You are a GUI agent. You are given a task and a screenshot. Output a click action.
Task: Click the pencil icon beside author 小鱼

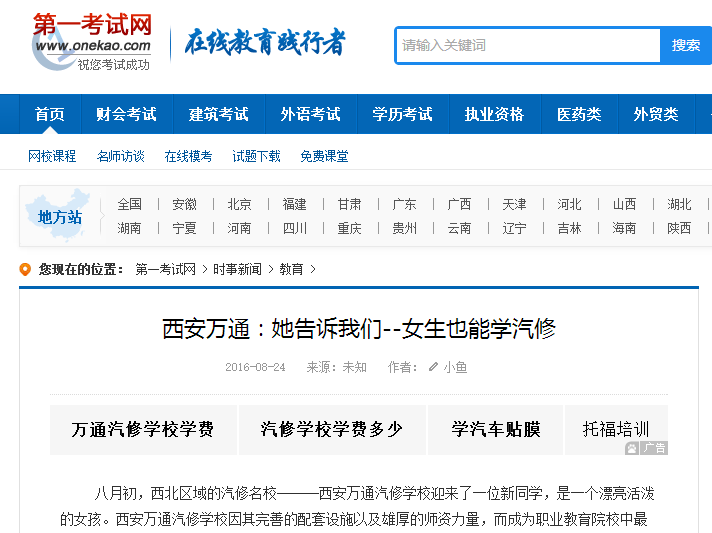[433, 367]
